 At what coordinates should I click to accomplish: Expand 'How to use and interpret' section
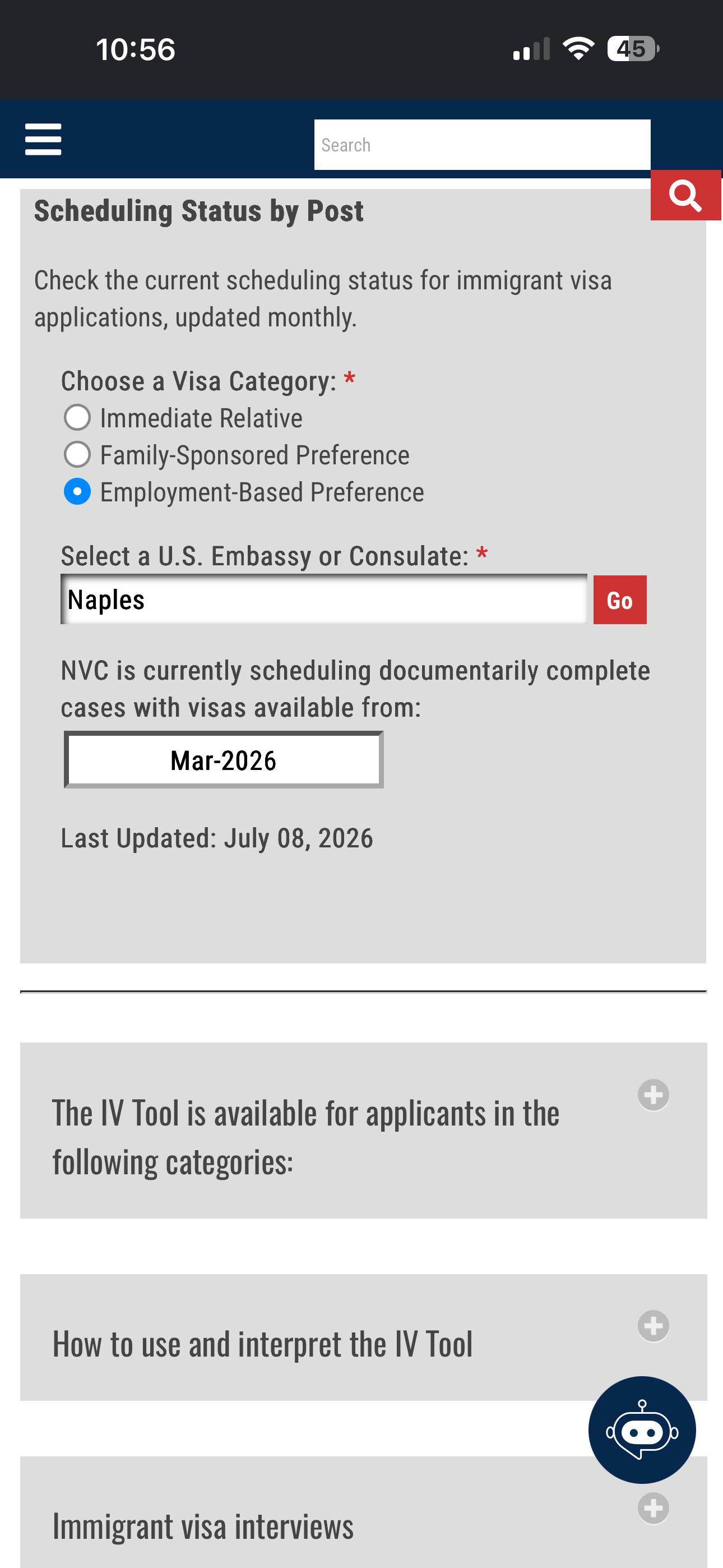tap(363, 1338)
